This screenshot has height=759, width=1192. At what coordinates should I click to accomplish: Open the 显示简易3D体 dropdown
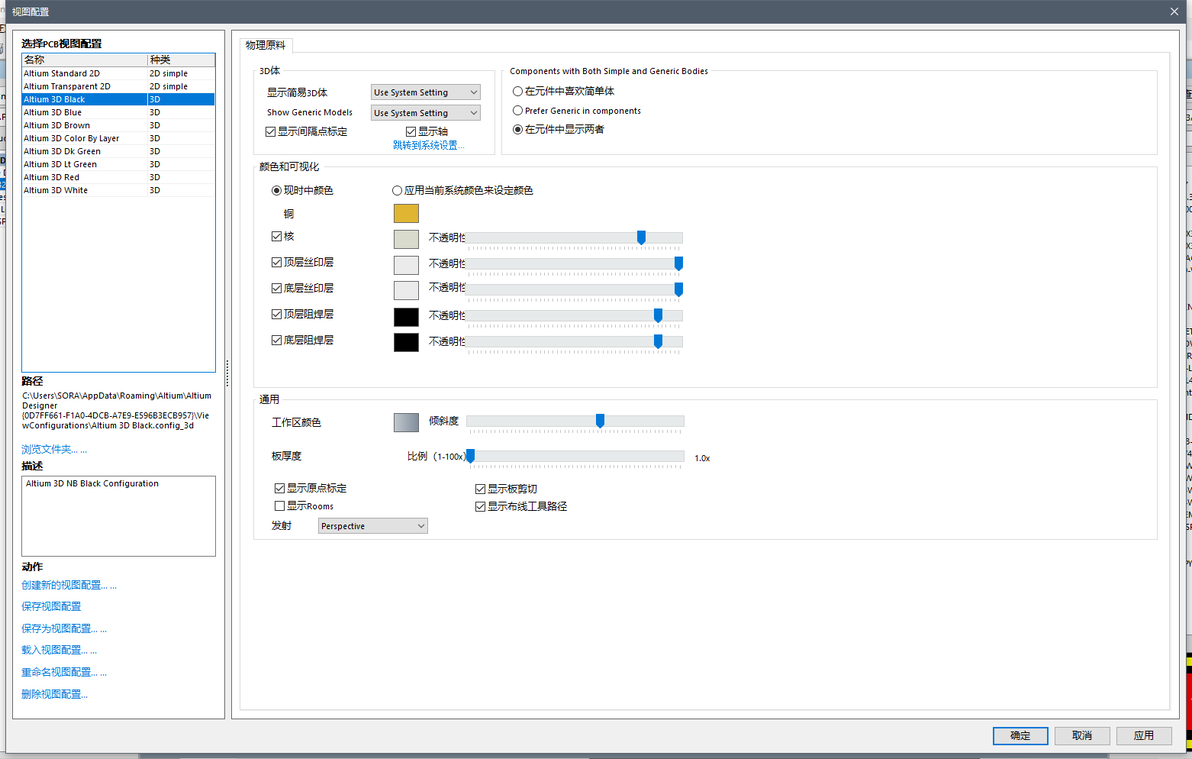(x=426, y=92)
